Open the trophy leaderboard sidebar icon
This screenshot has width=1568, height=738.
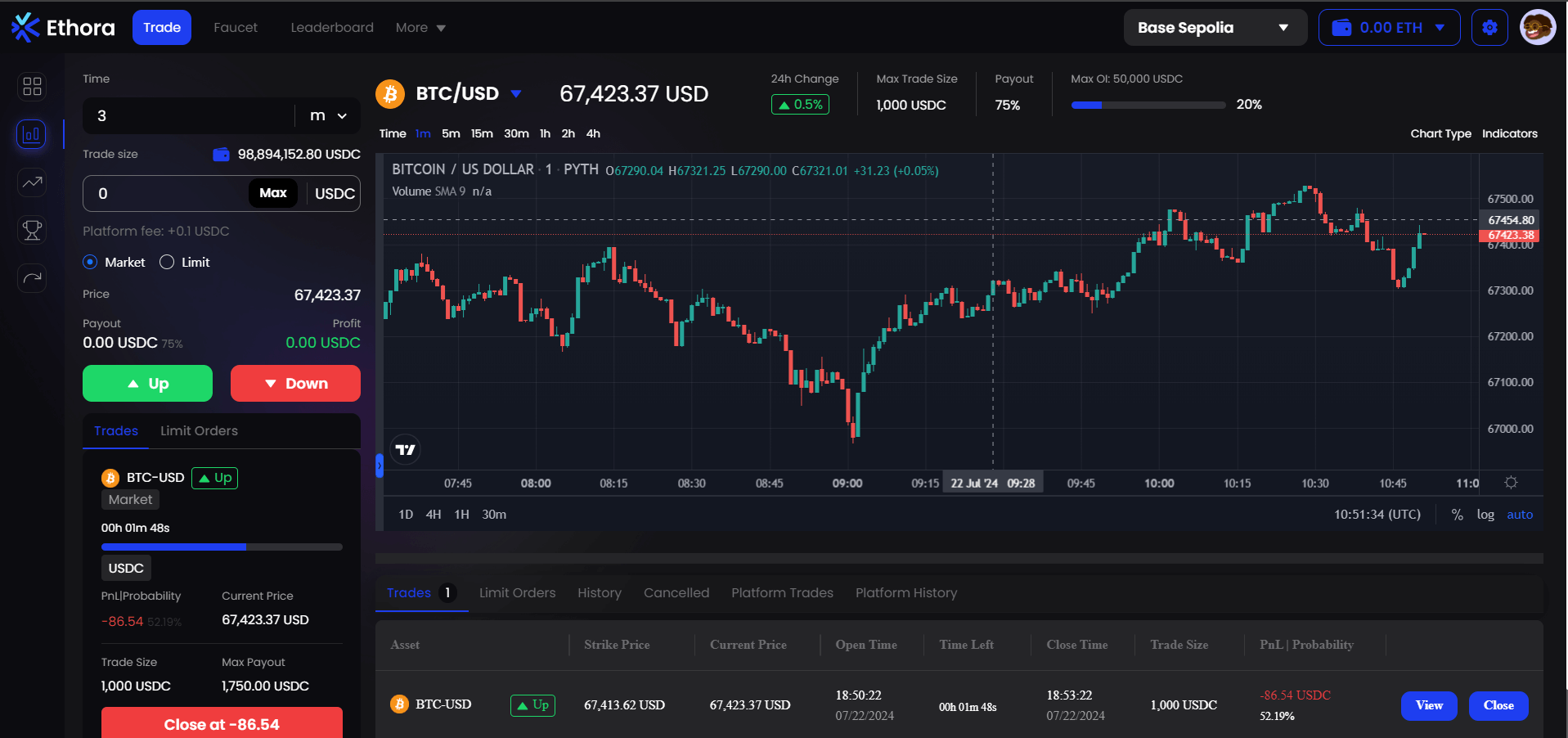(32, 231)
